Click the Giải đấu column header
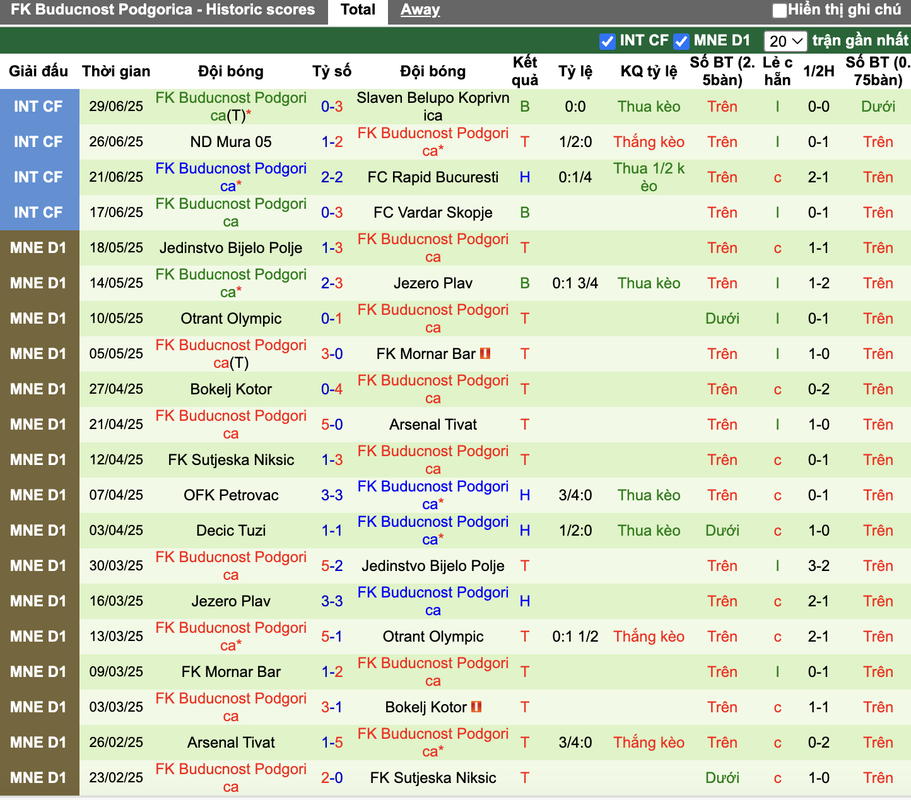Screen dimensions: 911x800 38,71
